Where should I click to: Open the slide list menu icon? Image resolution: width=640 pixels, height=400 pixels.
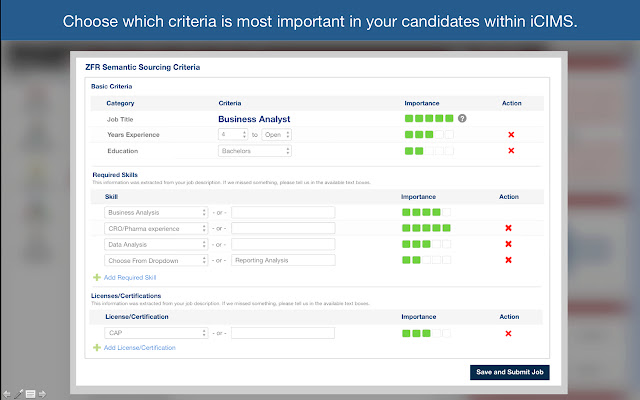tap(31, 394)
